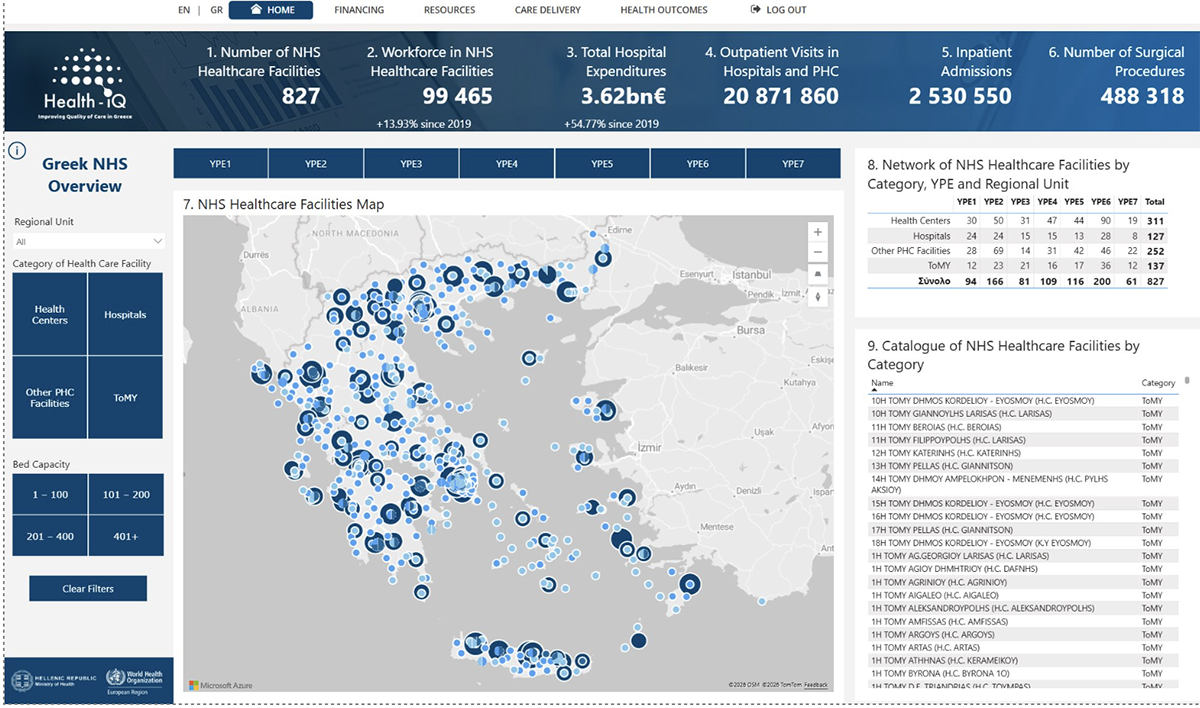Click the Log Out link

click(x=778, y=10)
